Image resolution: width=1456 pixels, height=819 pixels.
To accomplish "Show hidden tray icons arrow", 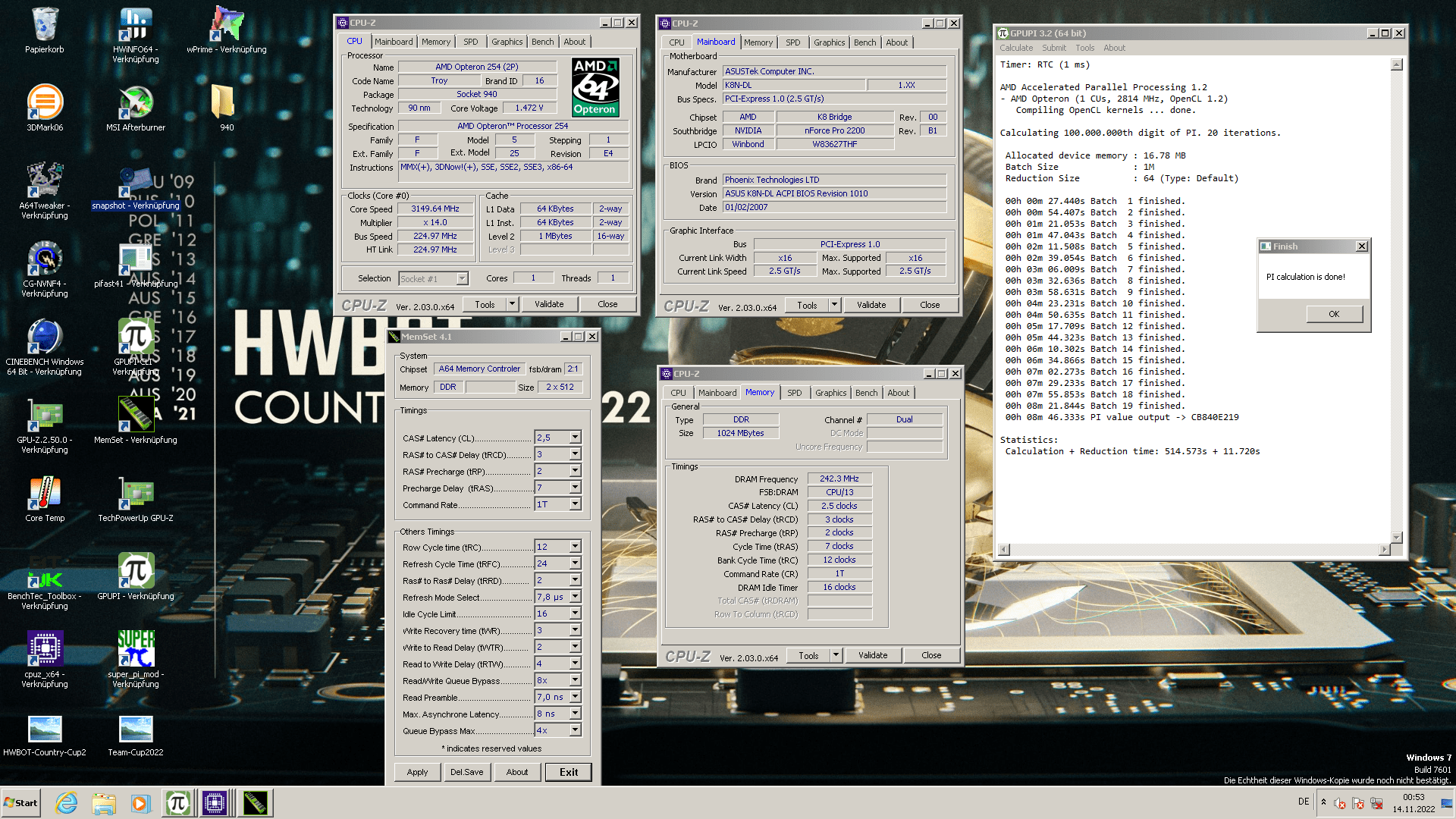I will tap(1323, 802).
